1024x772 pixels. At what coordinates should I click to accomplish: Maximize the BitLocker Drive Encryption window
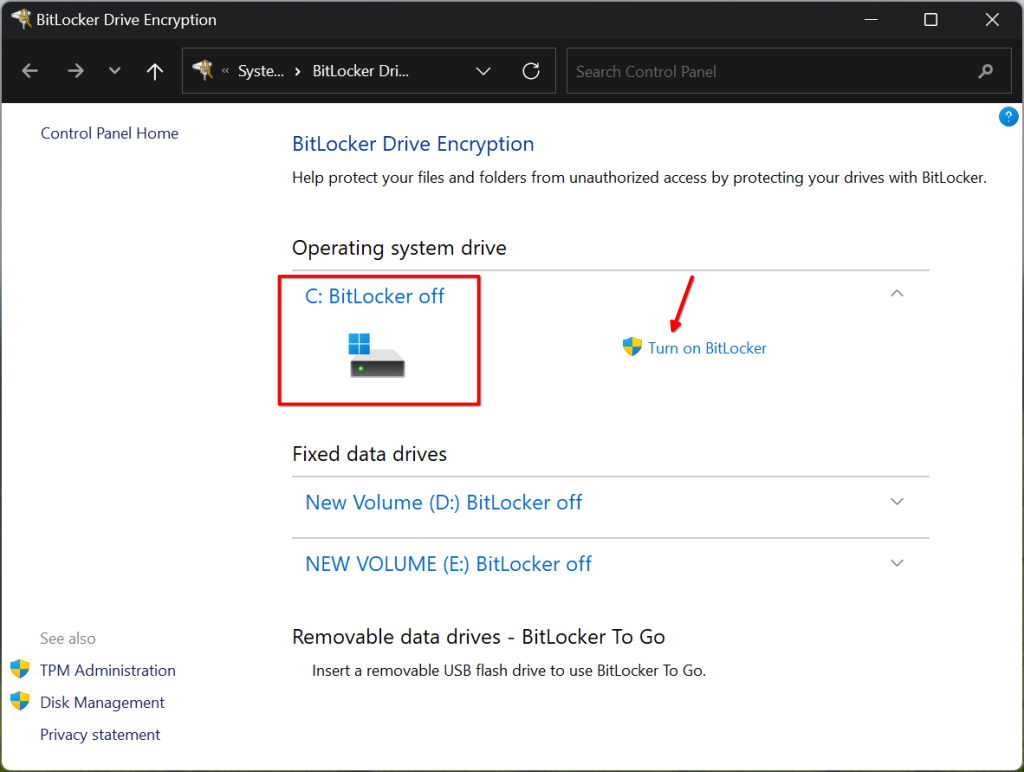click(931, 20)
